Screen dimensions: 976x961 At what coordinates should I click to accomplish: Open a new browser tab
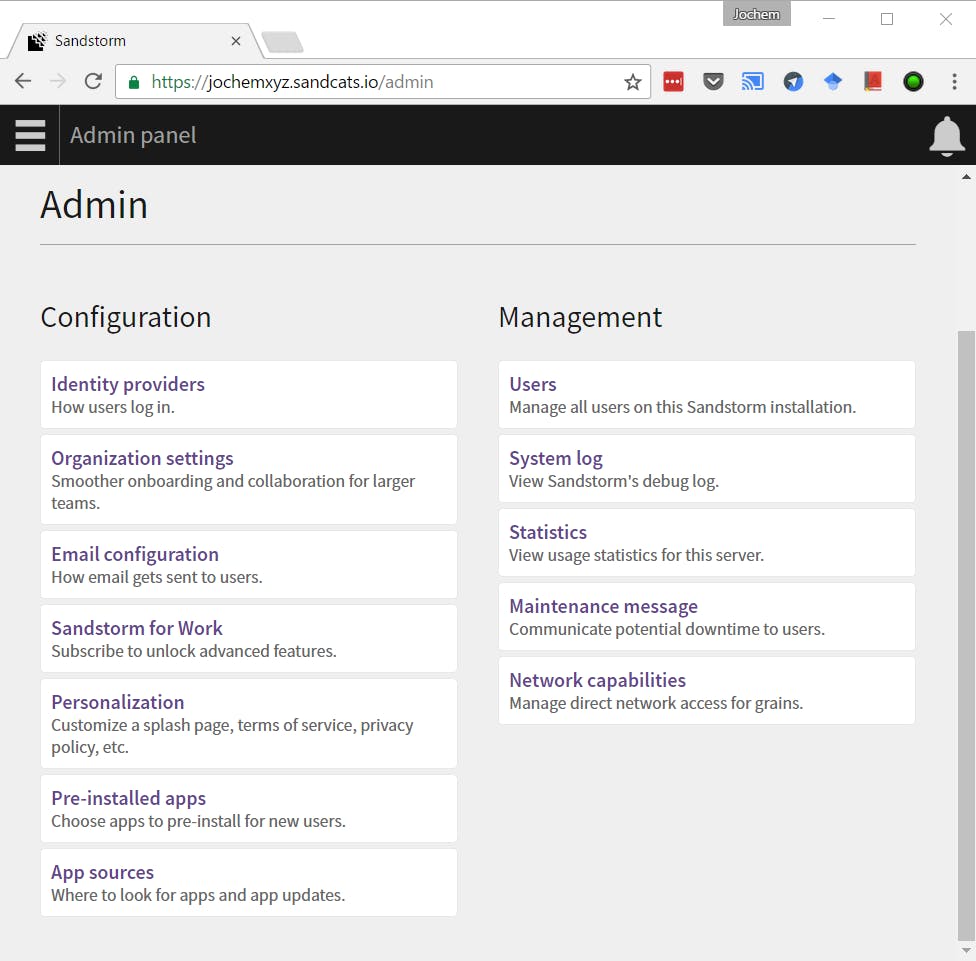point(282,42)
